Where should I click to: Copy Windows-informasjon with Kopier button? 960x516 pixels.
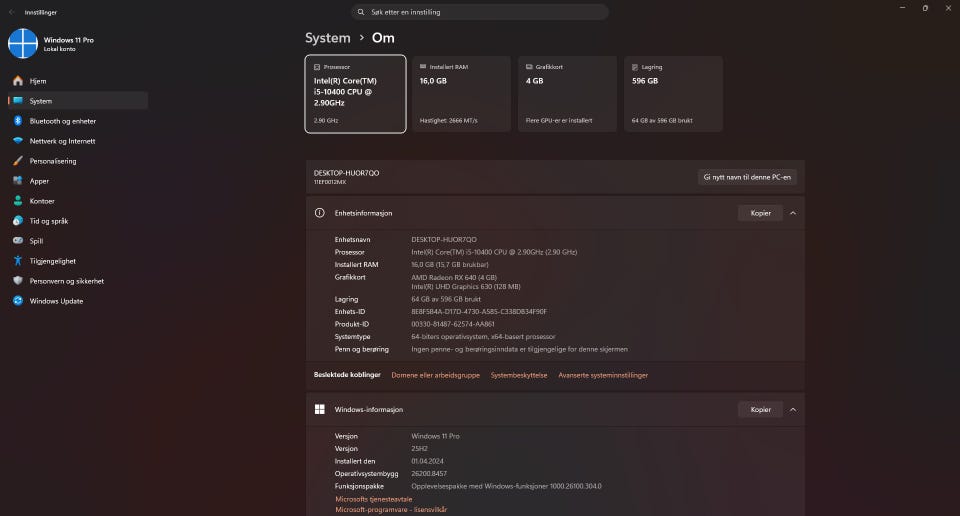click(x=760, y=409)
